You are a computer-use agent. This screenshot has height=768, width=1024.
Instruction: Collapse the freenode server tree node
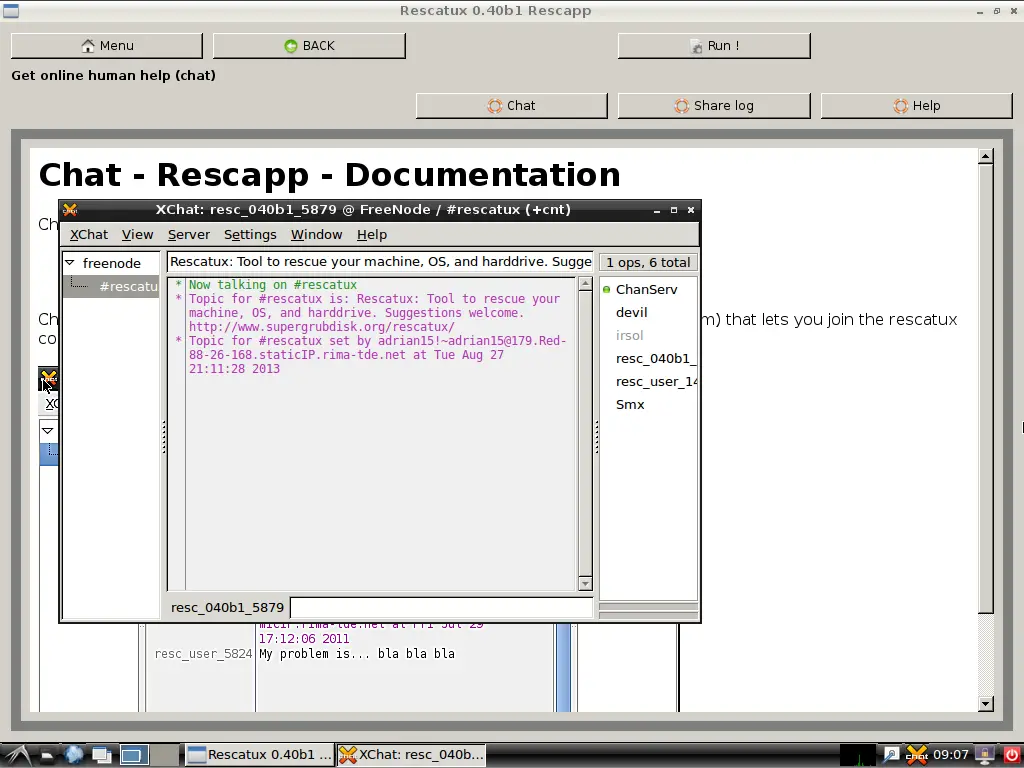(70, 263)
